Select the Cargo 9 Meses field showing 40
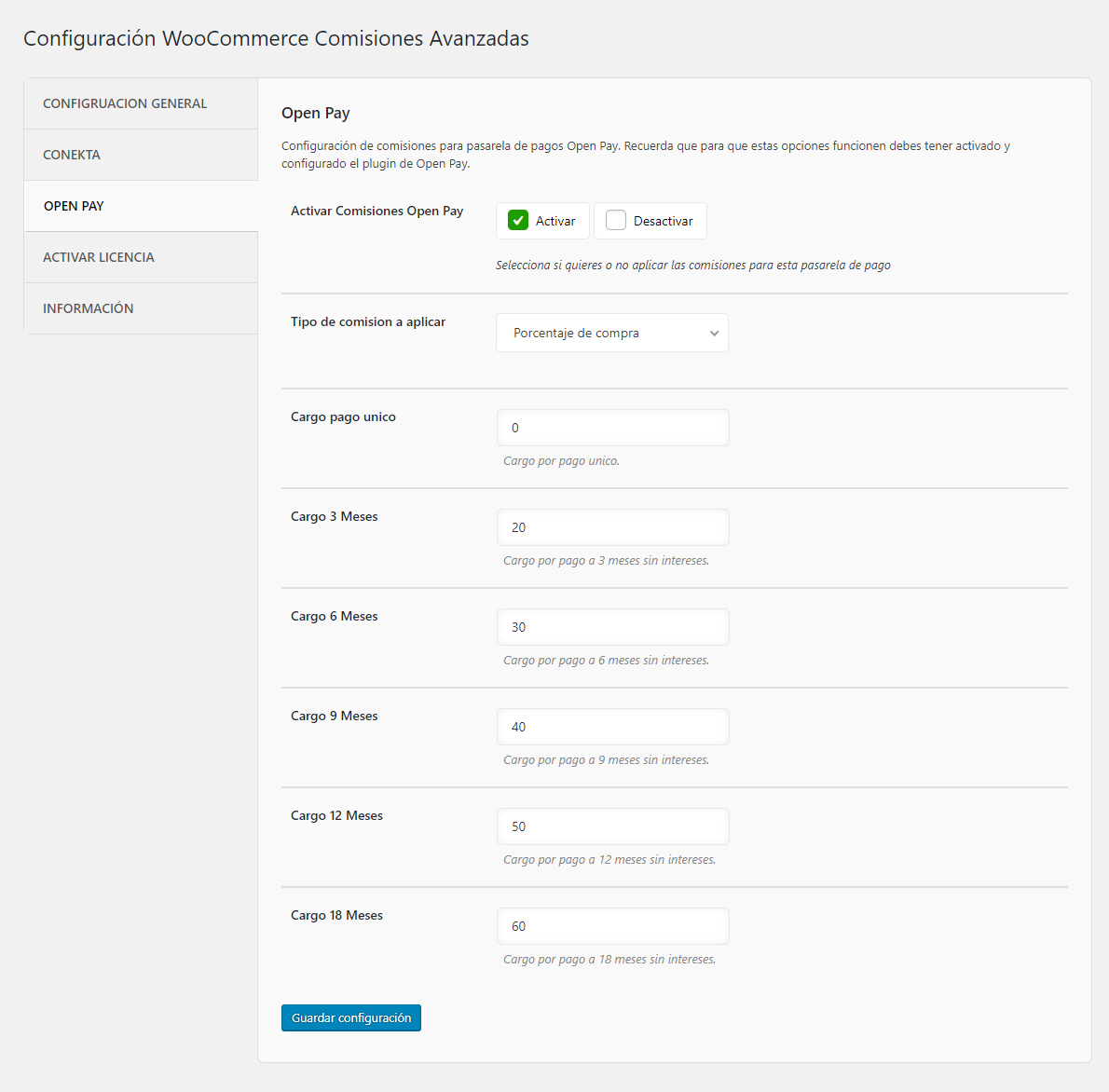This screenshot has width=1109, height=1092. pos(612,727)
